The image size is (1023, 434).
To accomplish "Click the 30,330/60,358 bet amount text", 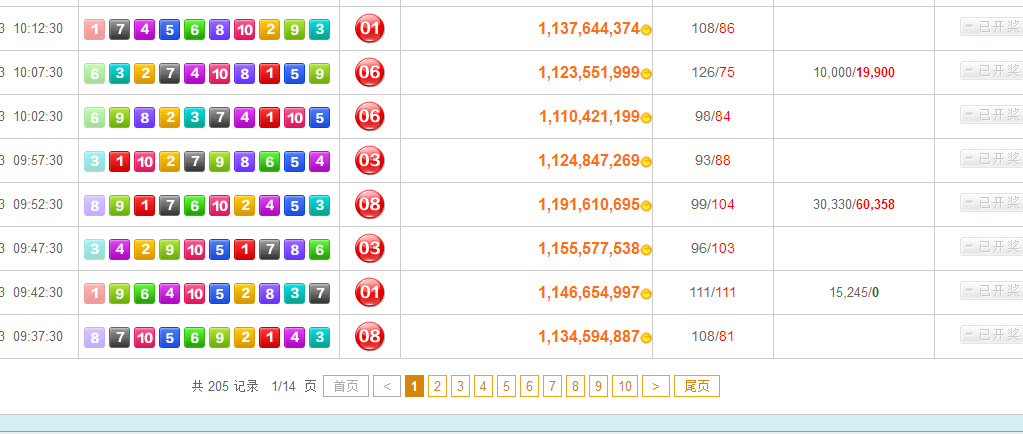I will [854, 205].
